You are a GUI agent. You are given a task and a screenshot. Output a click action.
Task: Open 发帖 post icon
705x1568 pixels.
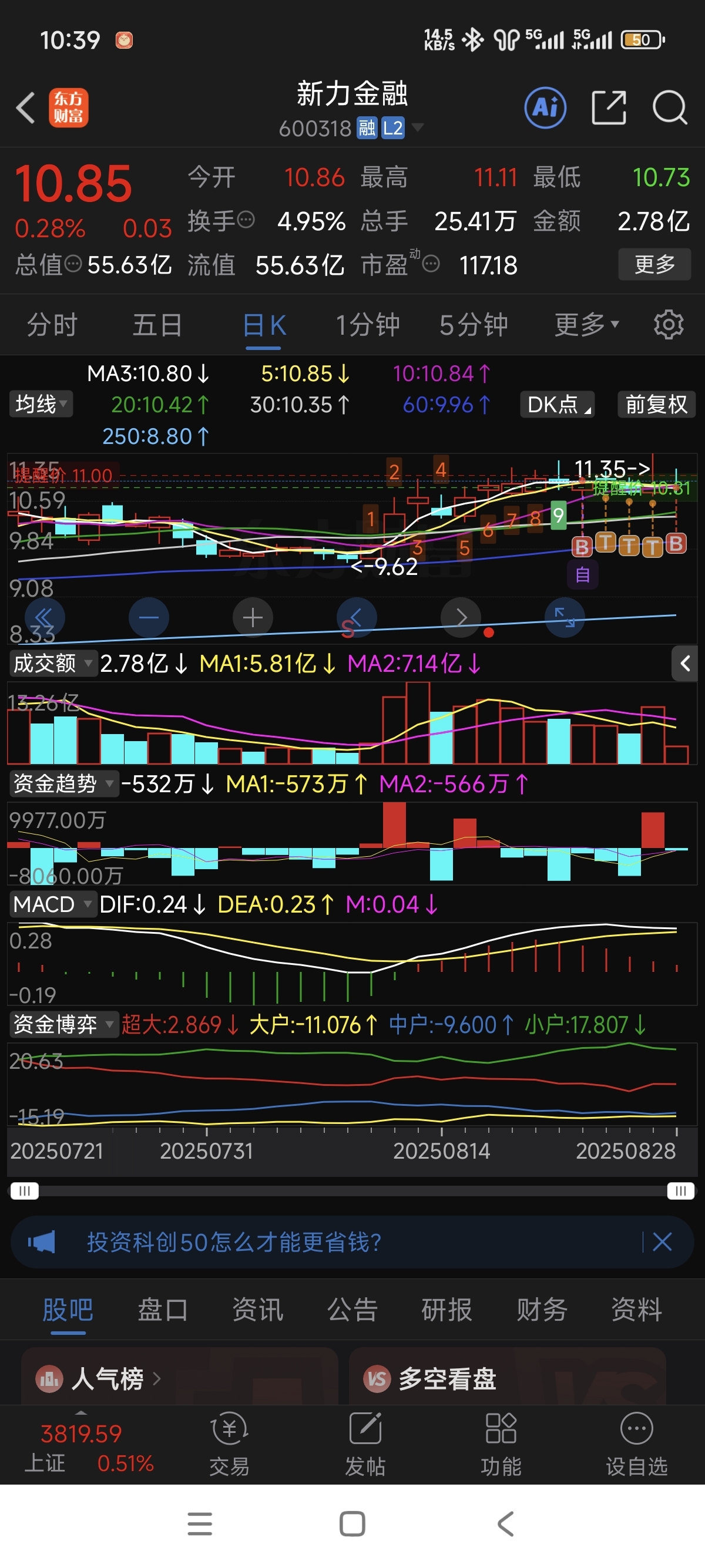(365, 1444)
